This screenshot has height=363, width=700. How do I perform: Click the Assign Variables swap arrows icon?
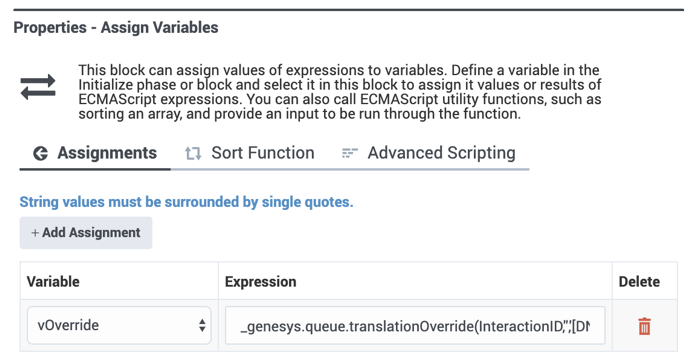(x=38, y=87)
